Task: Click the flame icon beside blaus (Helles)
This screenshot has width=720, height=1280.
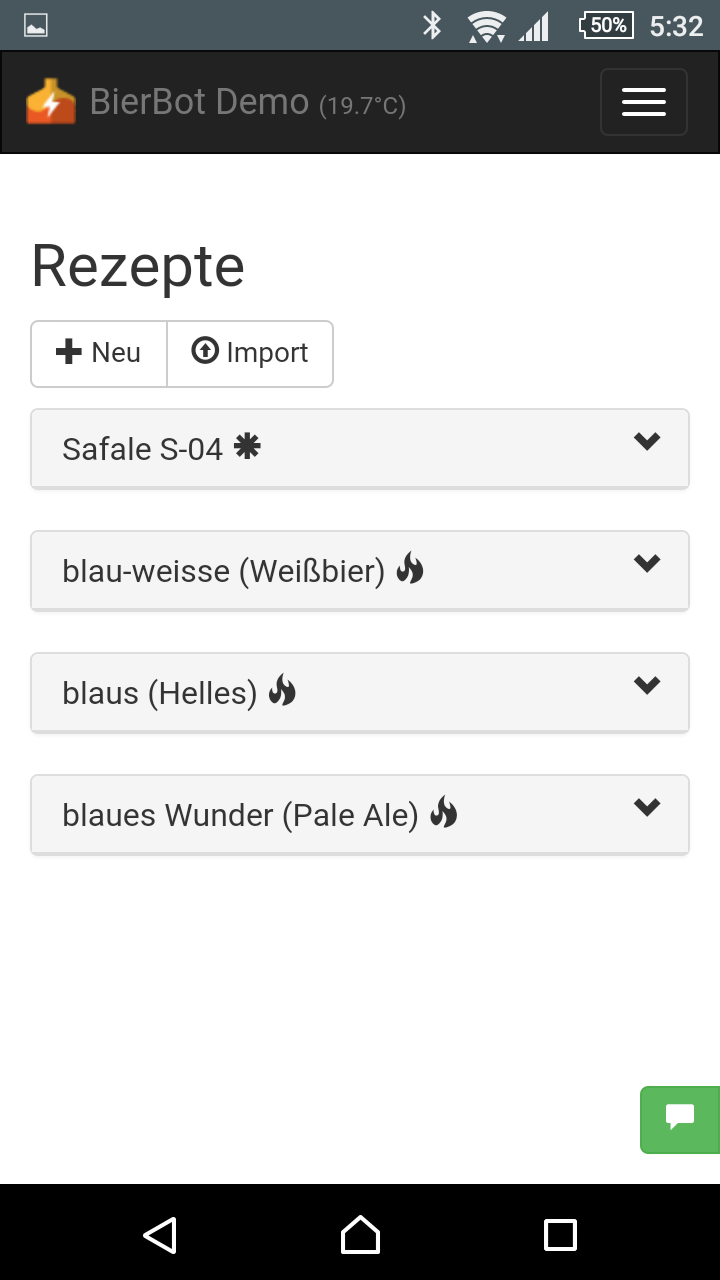Action: (282, 691)
